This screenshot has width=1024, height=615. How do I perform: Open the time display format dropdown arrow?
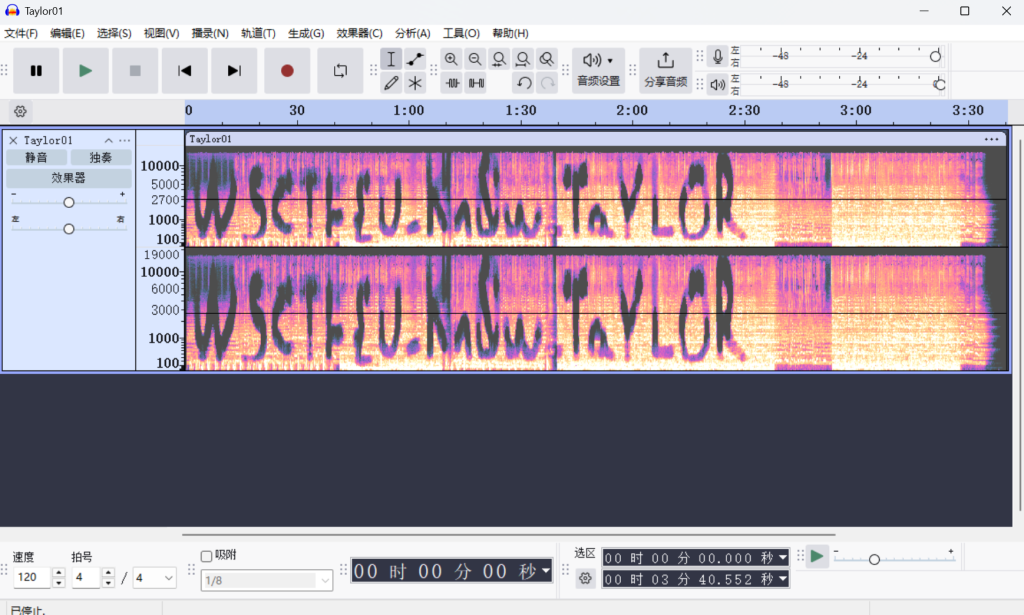click(546, 571)
